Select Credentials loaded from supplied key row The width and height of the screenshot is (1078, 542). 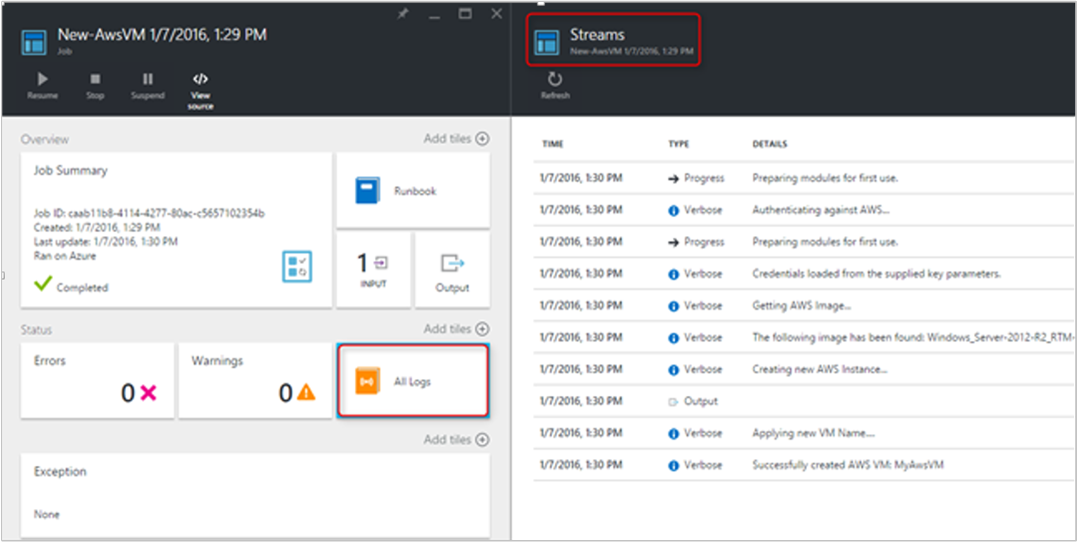point(805,274)
